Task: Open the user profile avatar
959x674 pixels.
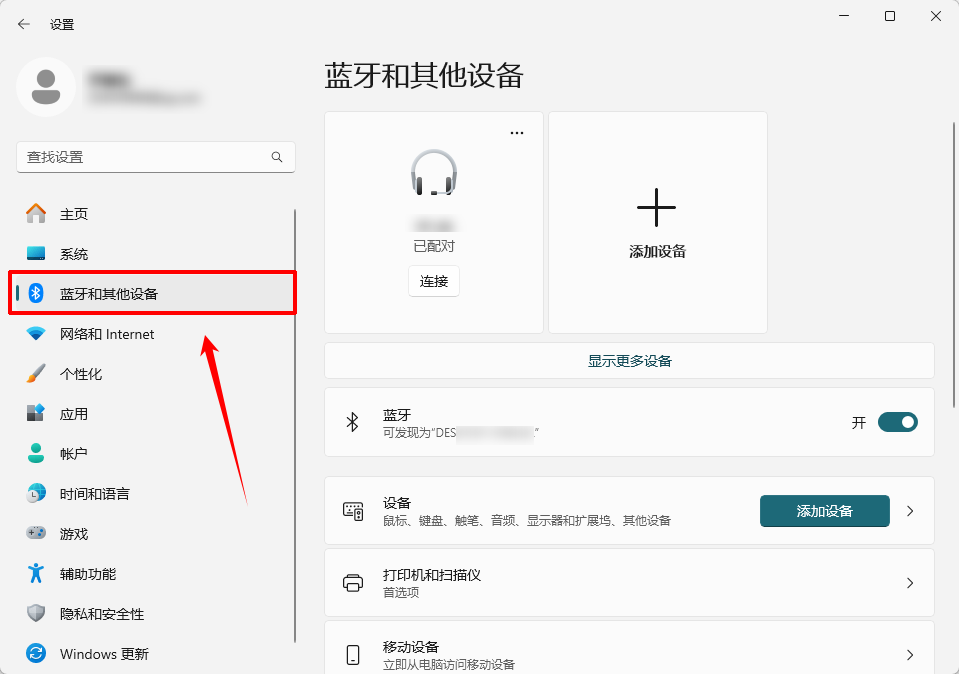Action: coord(46,87)
